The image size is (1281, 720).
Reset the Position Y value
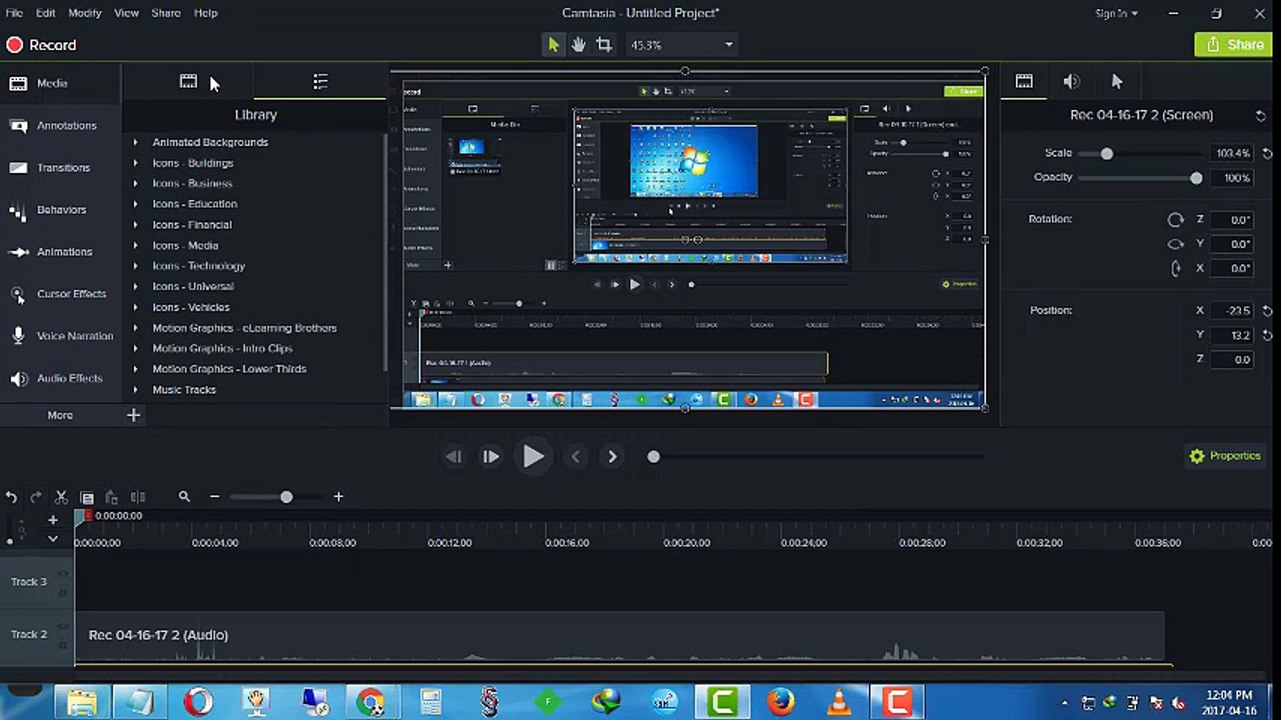[1268, 336]
